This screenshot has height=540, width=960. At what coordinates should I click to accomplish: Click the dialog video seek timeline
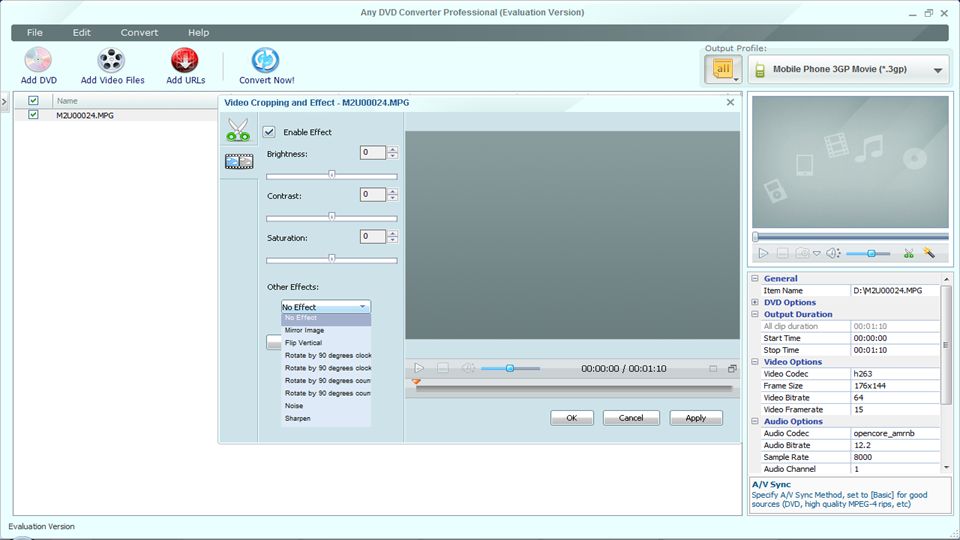click(x=574, y=388)
